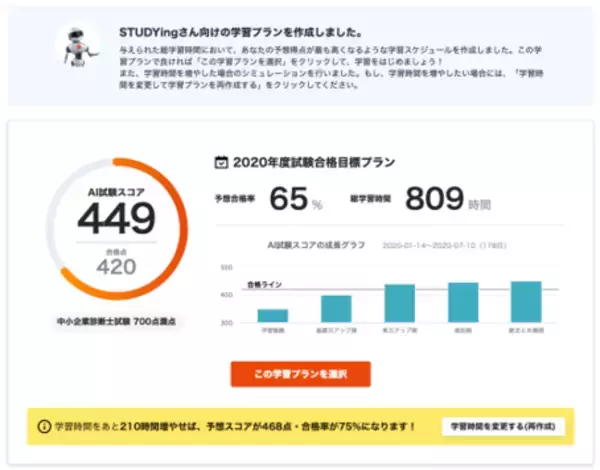Click the 300 y-axis label
Viewport: 600px width, 470px height.
[227, 323]
